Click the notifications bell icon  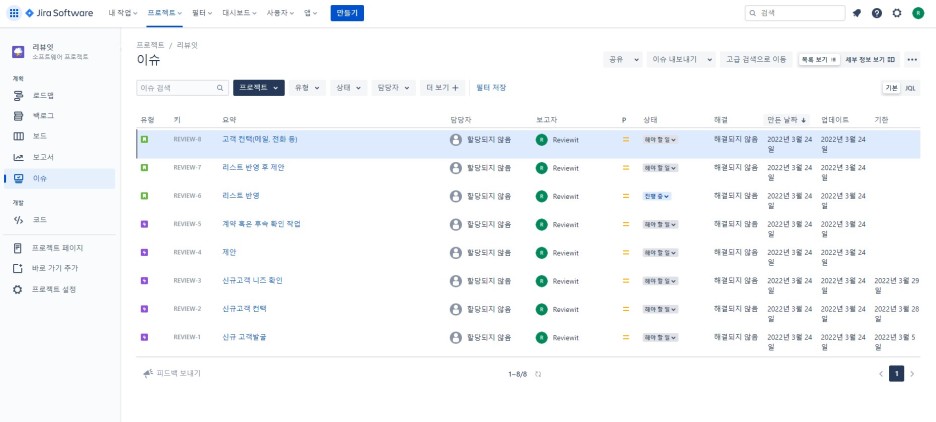pos(857,13)
